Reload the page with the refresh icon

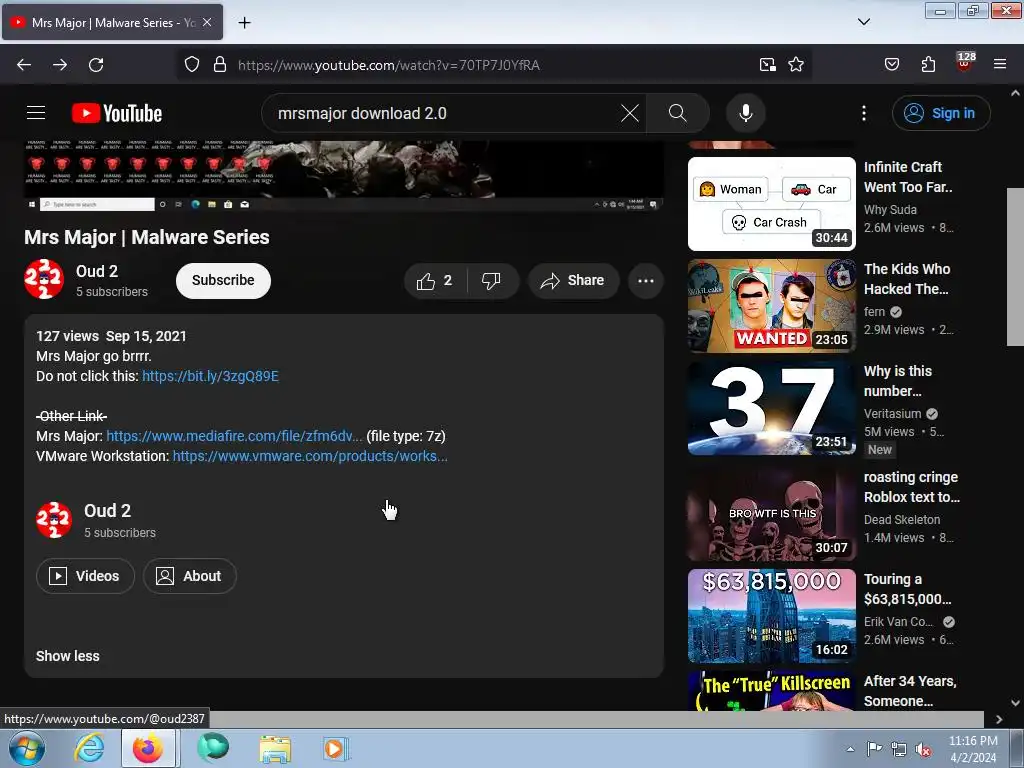[x=96, y=65]
